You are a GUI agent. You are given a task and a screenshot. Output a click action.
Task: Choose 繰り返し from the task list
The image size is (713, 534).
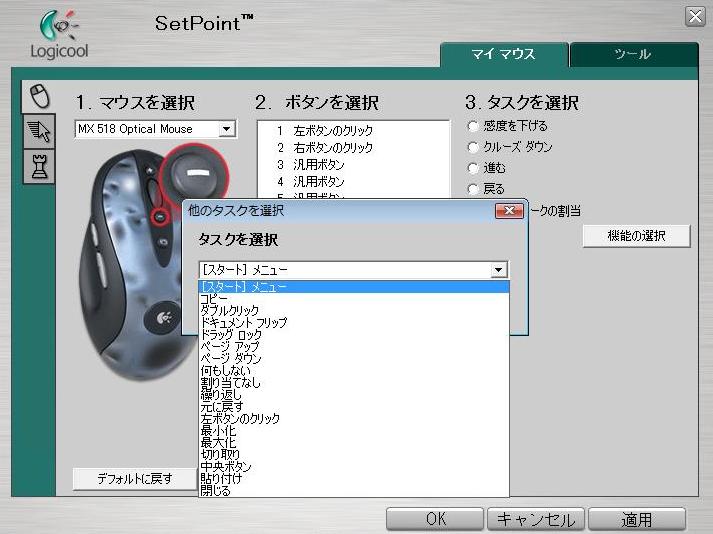354,394
